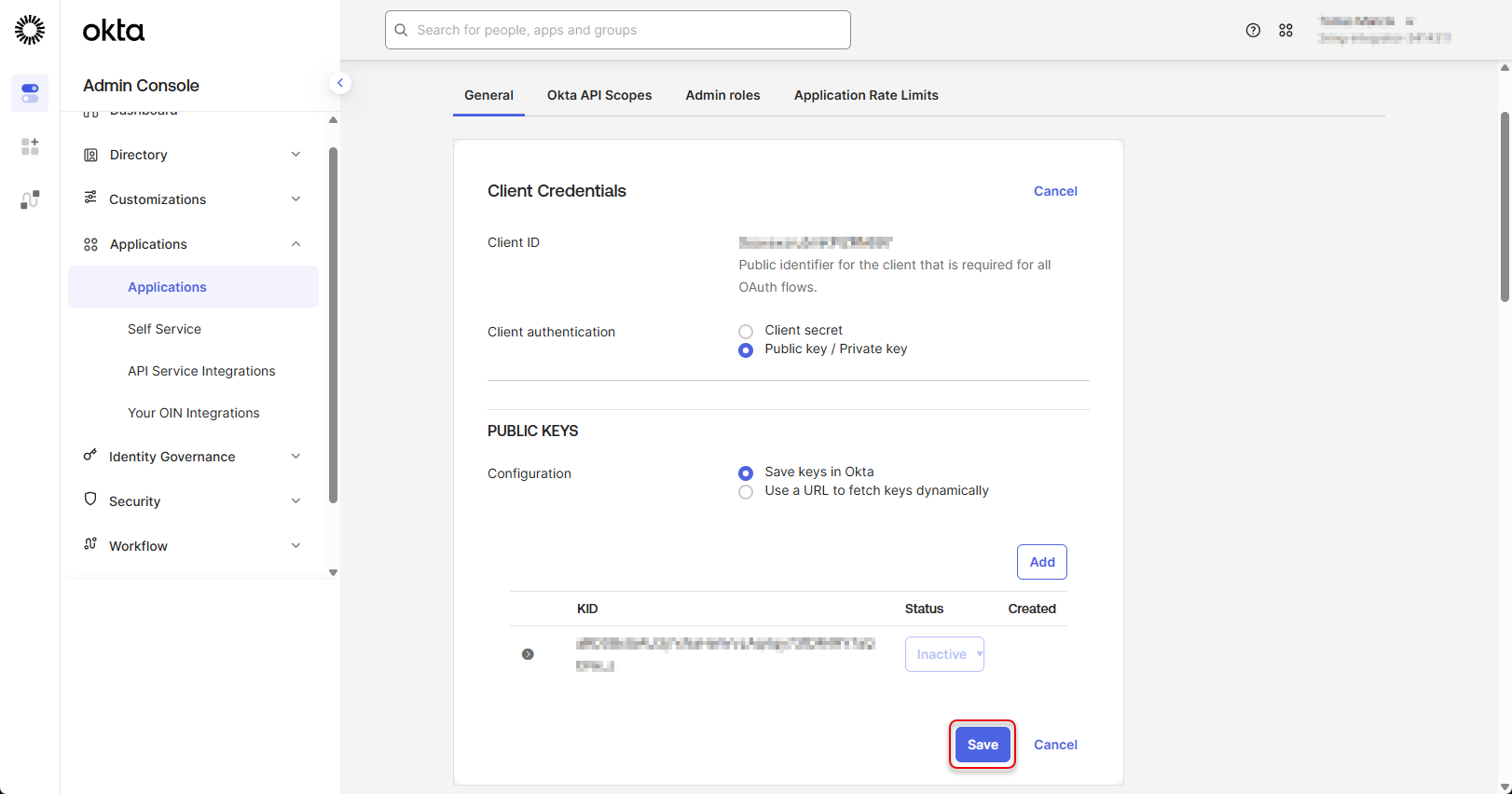Open the apps grid icon in header
This screenshot has width=1512, height=794.
[1285, 31]
